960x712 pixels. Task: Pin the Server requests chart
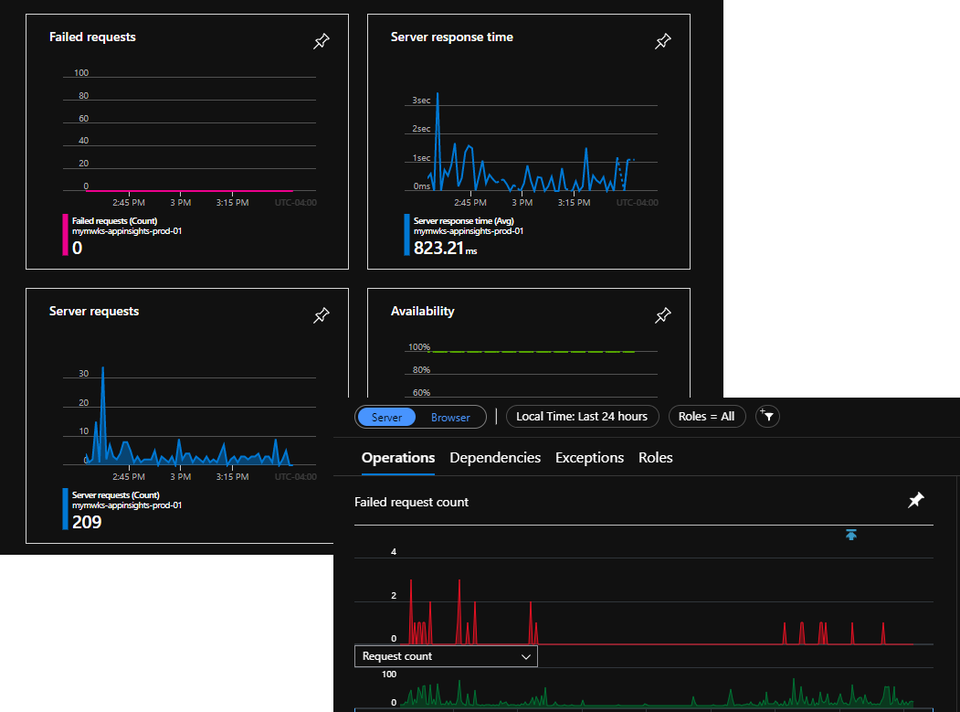(321, 315)
